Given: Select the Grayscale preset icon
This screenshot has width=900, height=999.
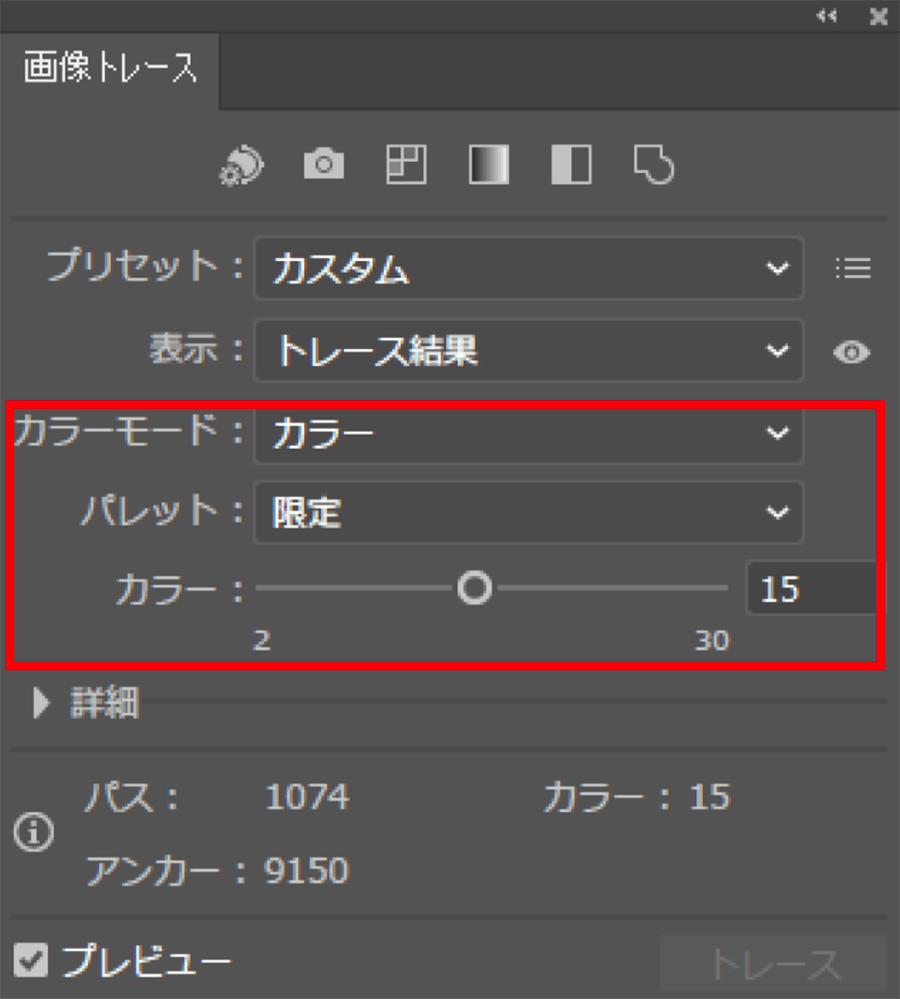Looking at the screenshot, I should [x=489, y=164].
